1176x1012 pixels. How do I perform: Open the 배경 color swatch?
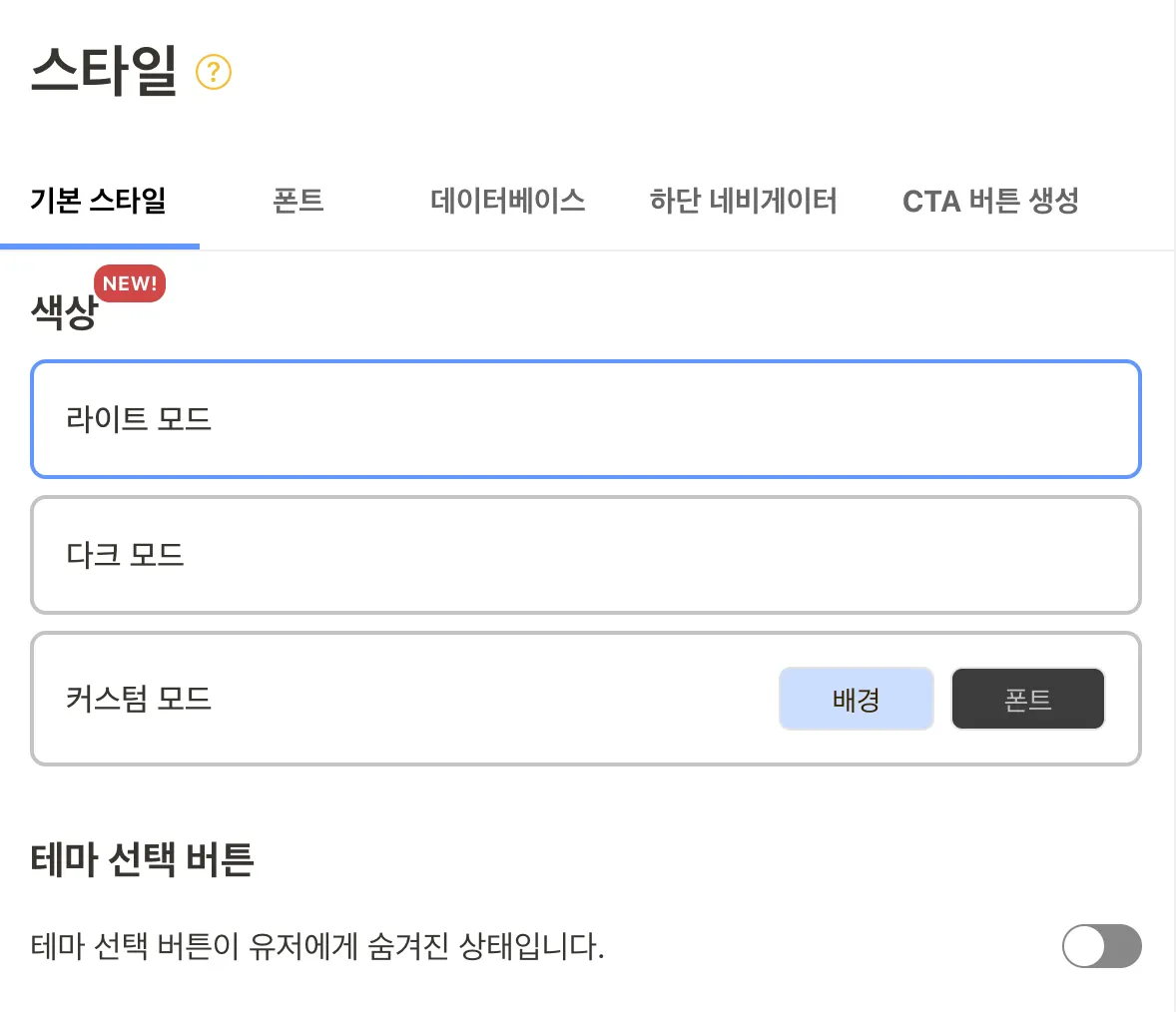click(x=856, y=699)
